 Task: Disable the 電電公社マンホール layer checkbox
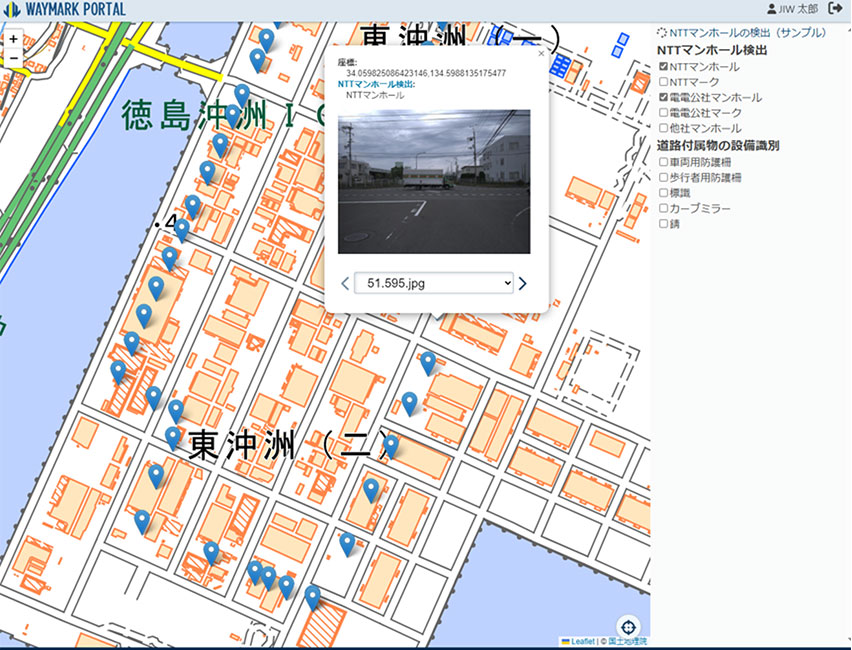coord(663,98)
